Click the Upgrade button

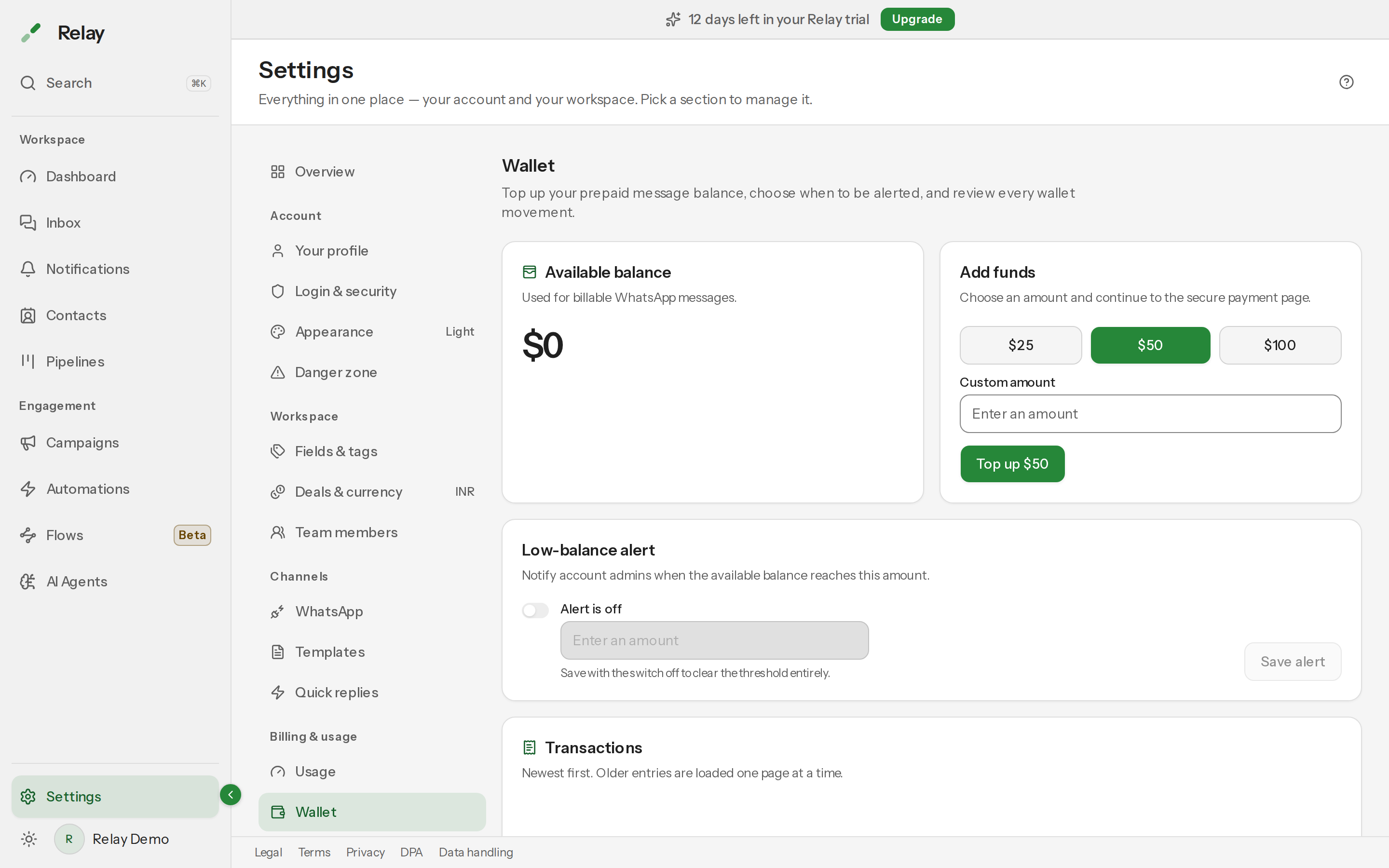tap(917, 19)
